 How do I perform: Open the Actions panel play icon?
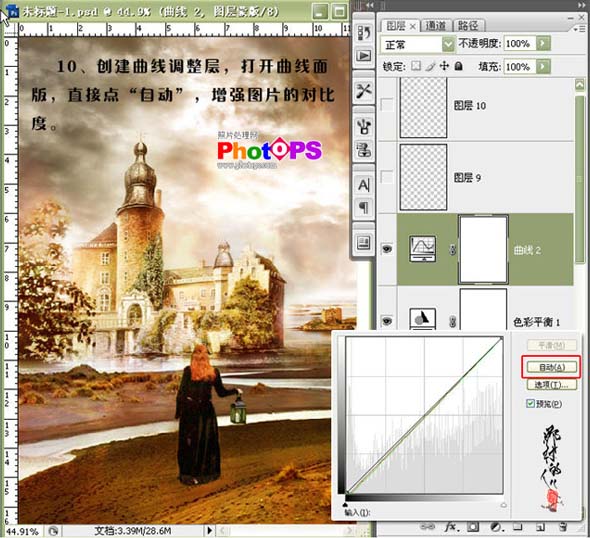(363, 56)
